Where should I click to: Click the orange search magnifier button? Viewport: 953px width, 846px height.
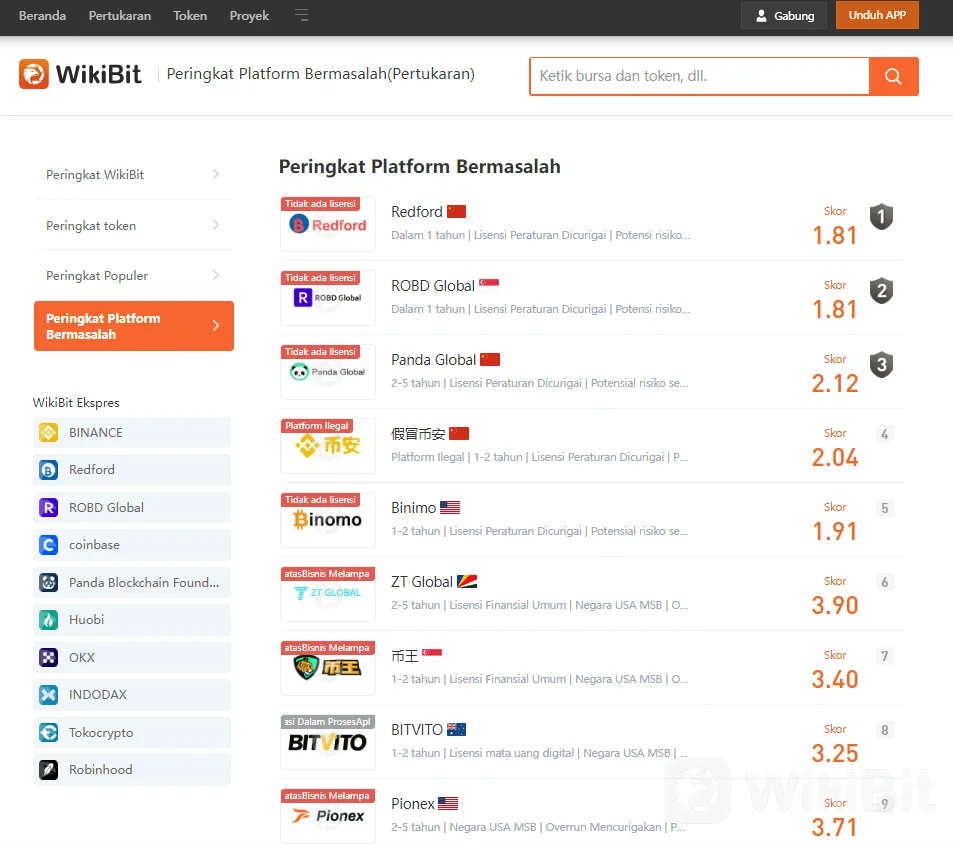[893, 77]
